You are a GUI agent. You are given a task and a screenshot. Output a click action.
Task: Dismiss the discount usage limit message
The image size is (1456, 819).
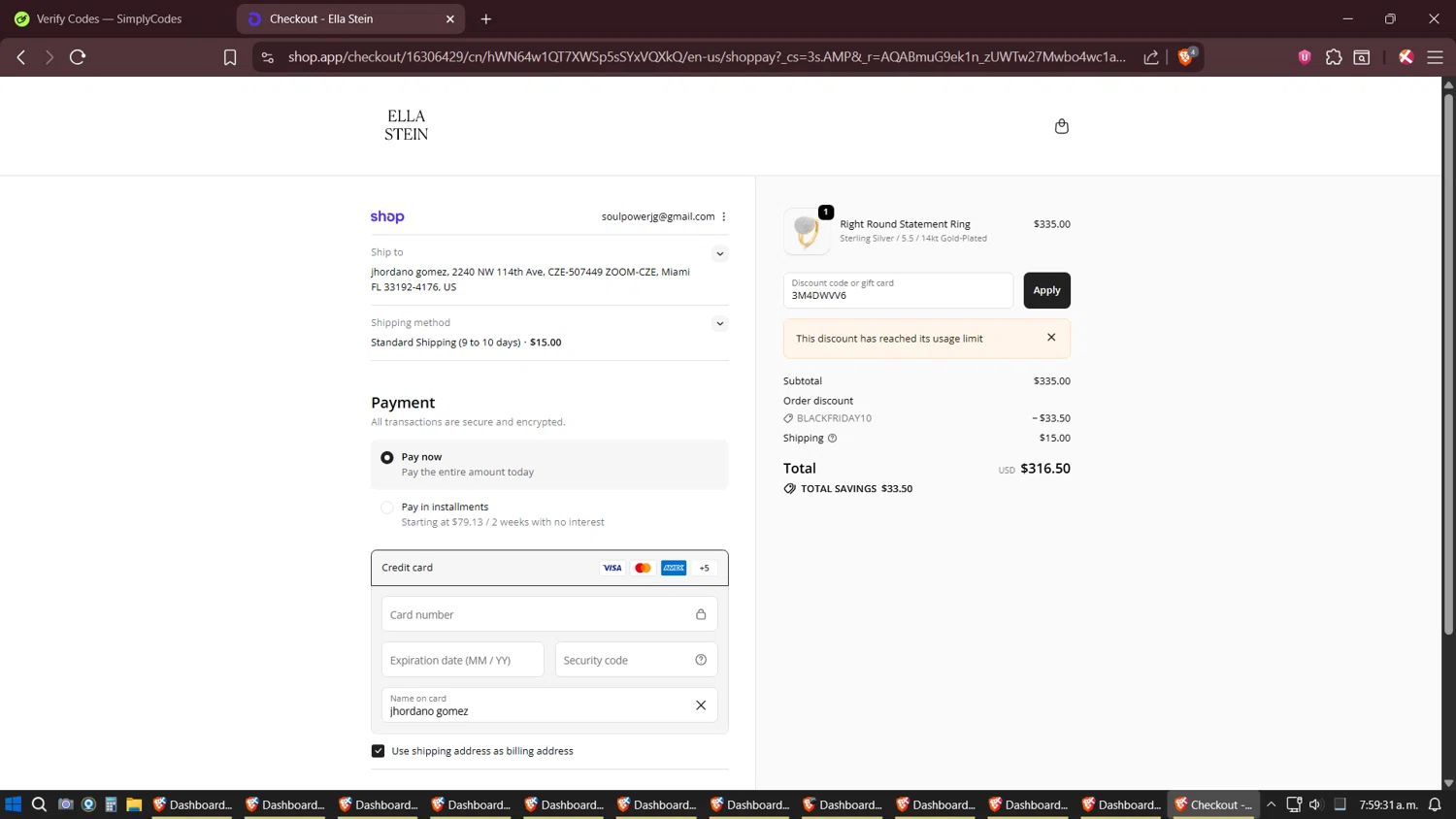1051,338
